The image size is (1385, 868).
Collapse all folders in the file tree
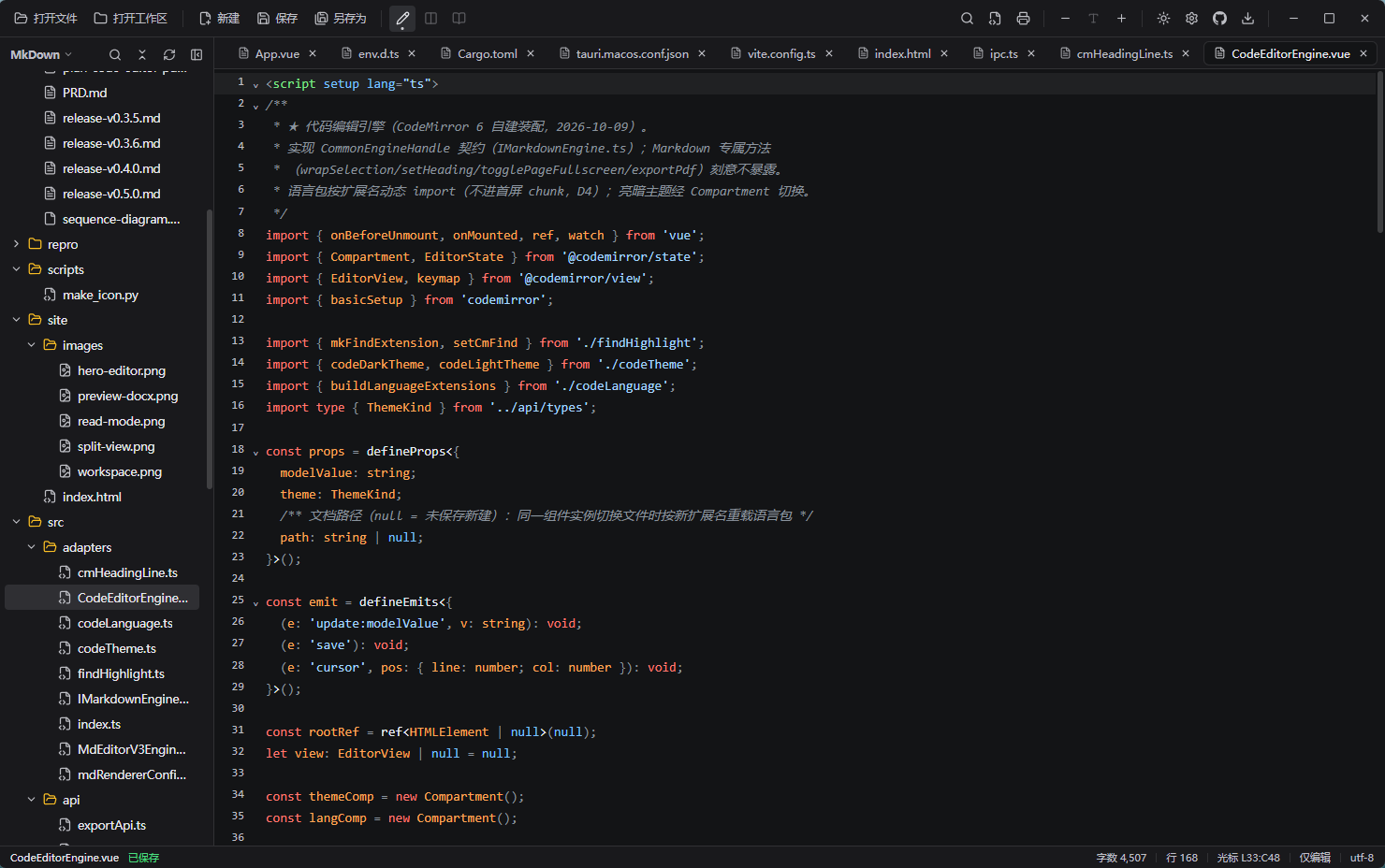142,54
